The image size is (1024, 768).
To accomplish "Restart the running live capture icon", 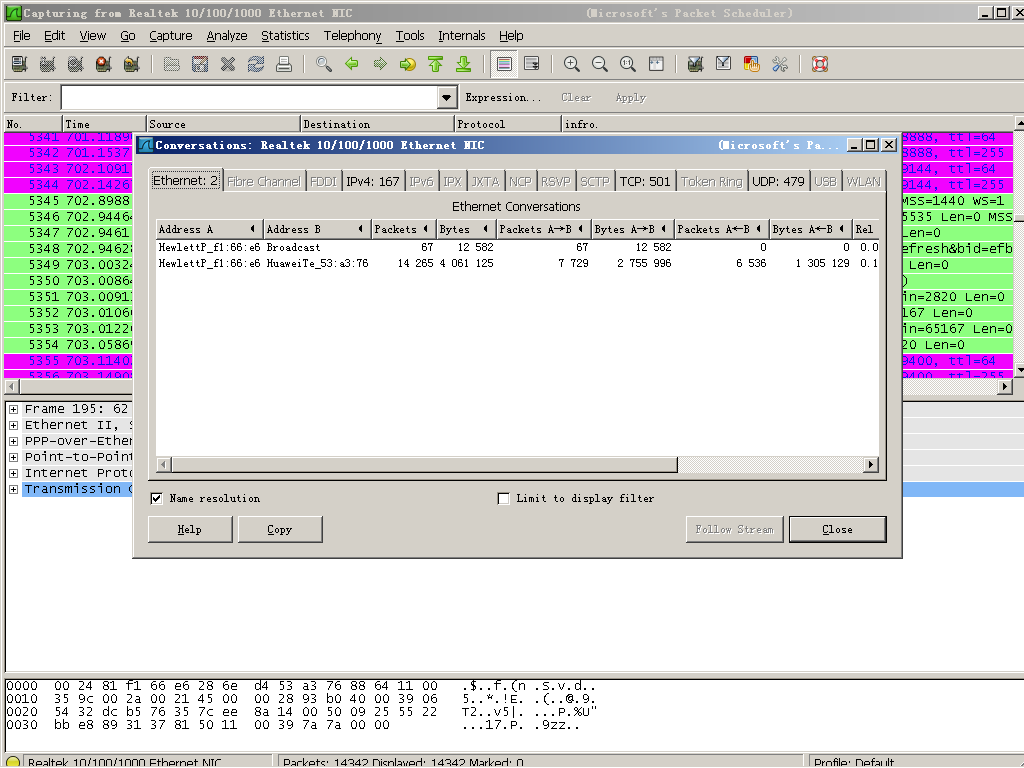I will (x=131, y=64).
